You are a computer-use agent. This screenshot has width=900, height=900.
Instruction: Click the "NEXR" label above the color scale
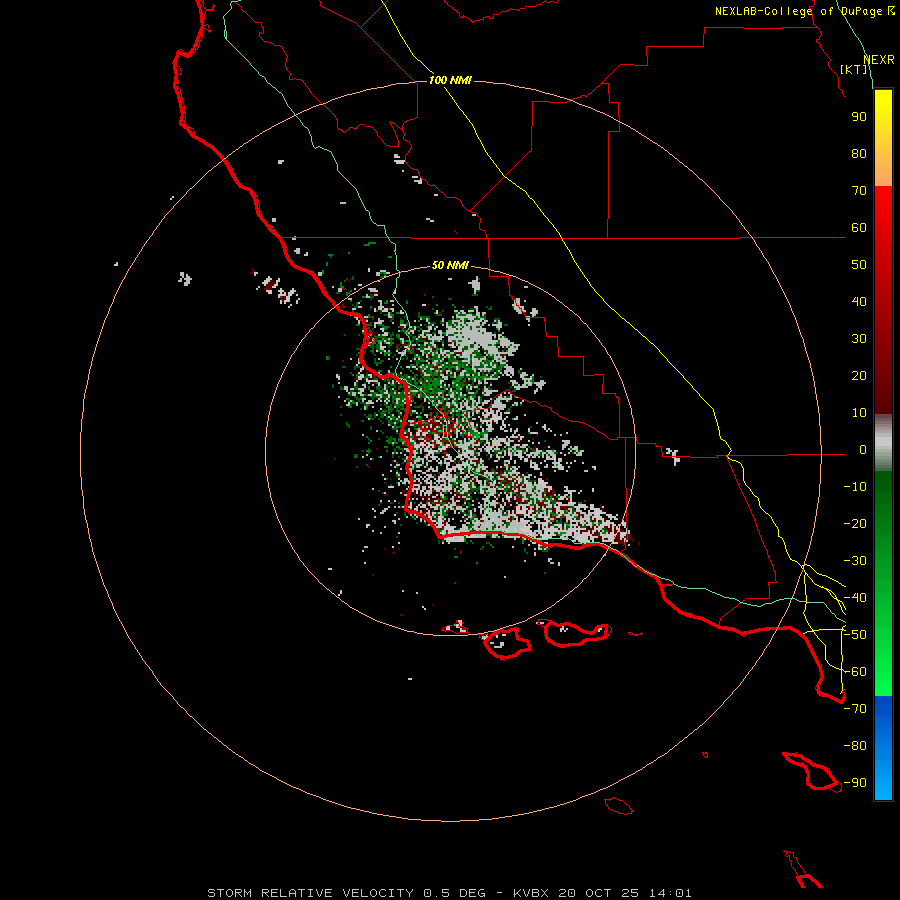pos(879,60)
